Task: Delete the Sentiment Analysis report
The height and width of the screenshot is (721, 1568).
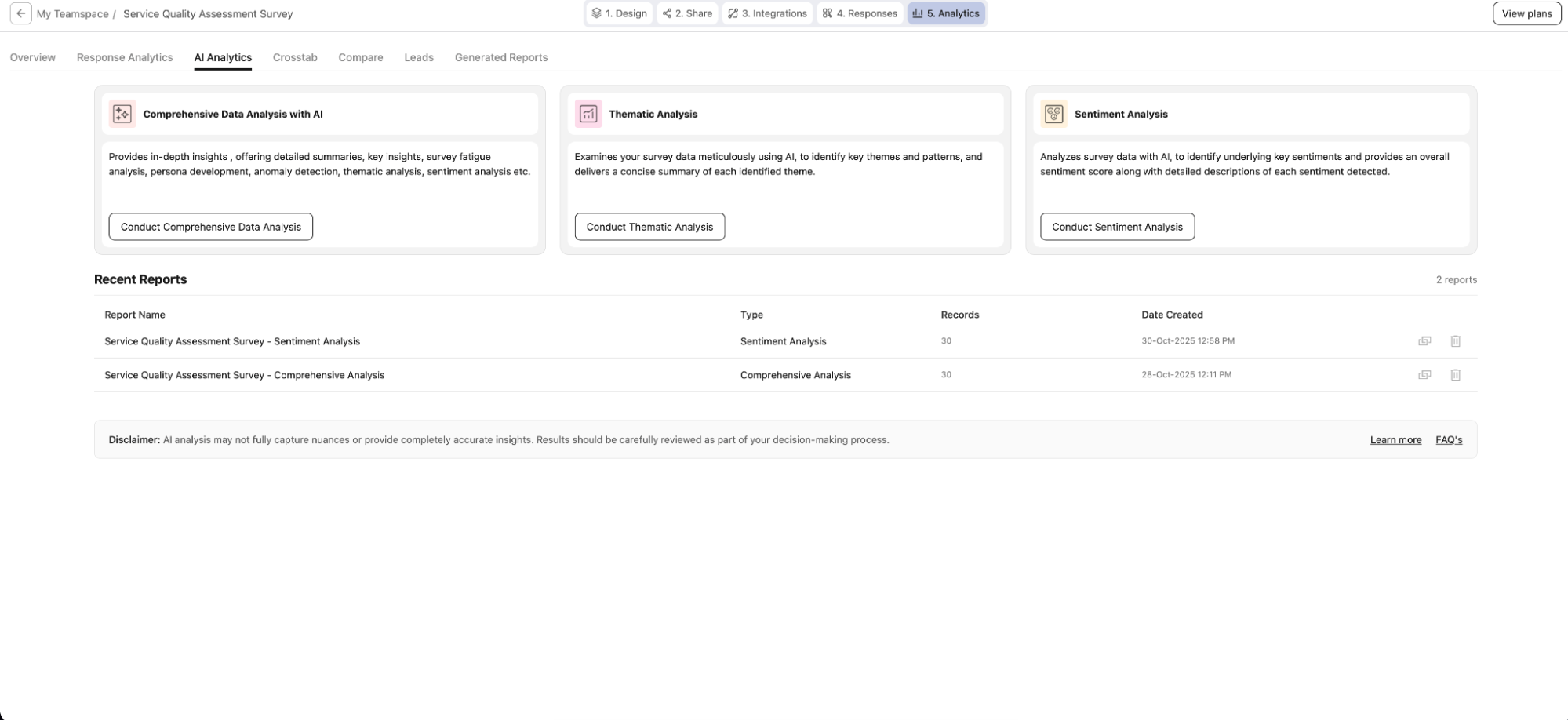Action: [x=1456, y=341]
